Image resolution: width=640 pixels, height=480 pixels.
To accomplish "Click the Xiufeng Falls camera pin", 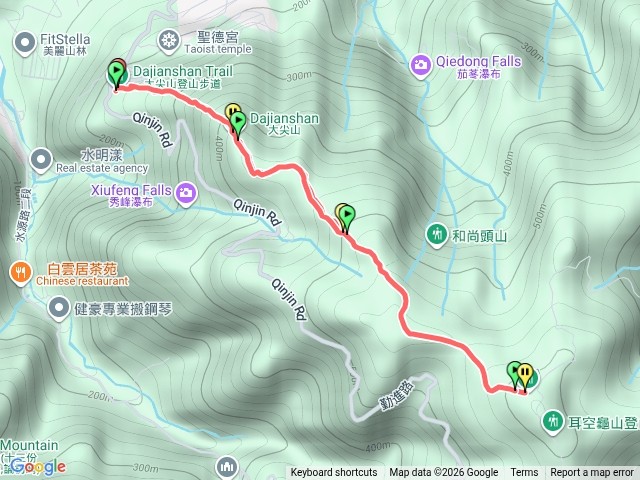I will point(186,193).
